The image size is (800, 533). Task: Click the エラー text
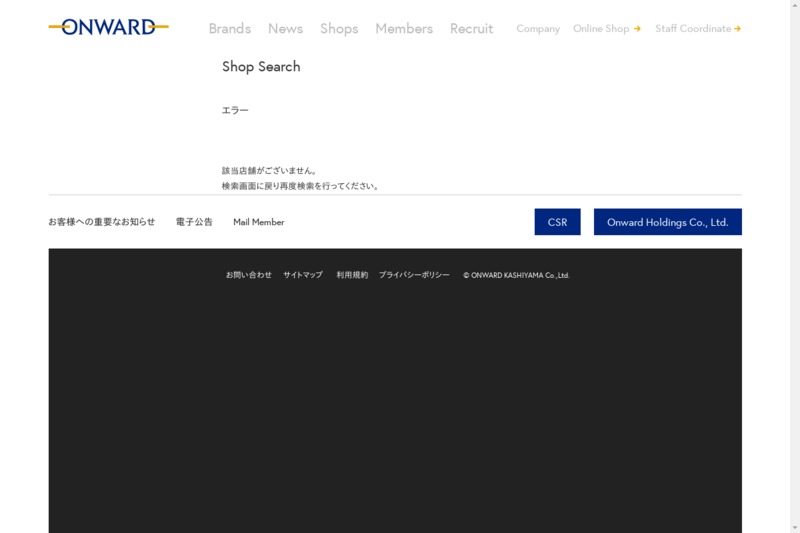[x=235, y=110]
